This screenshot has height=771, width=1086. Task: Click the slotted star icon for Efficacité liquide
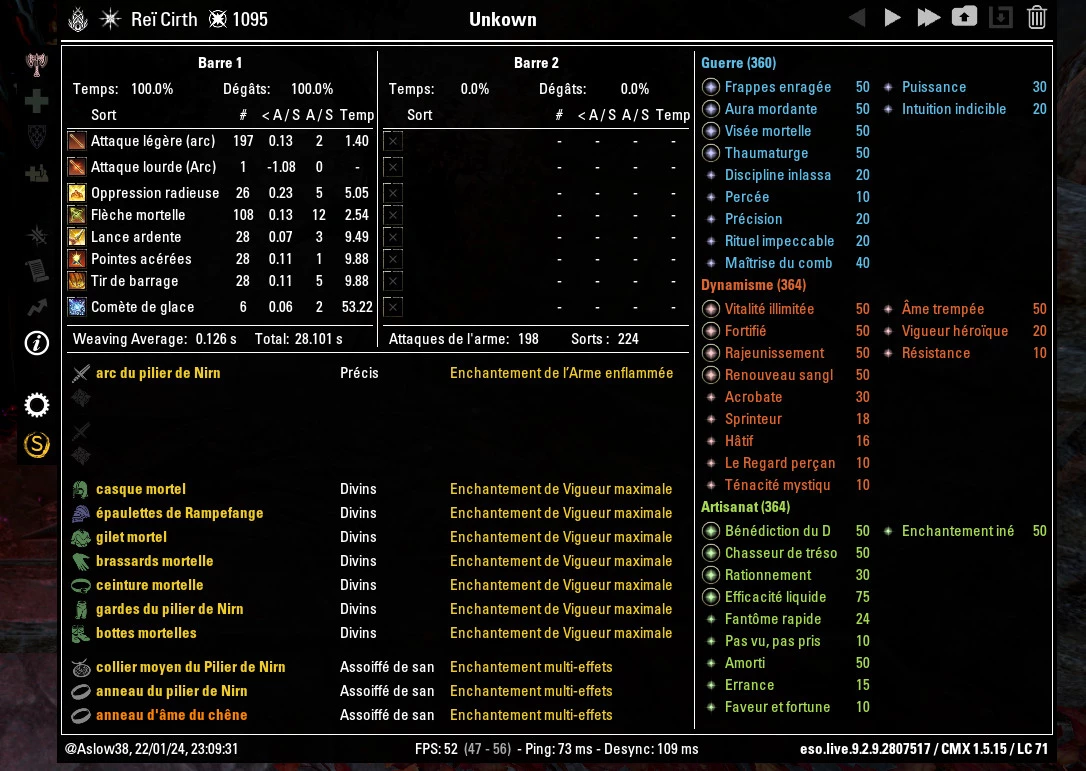711,597
